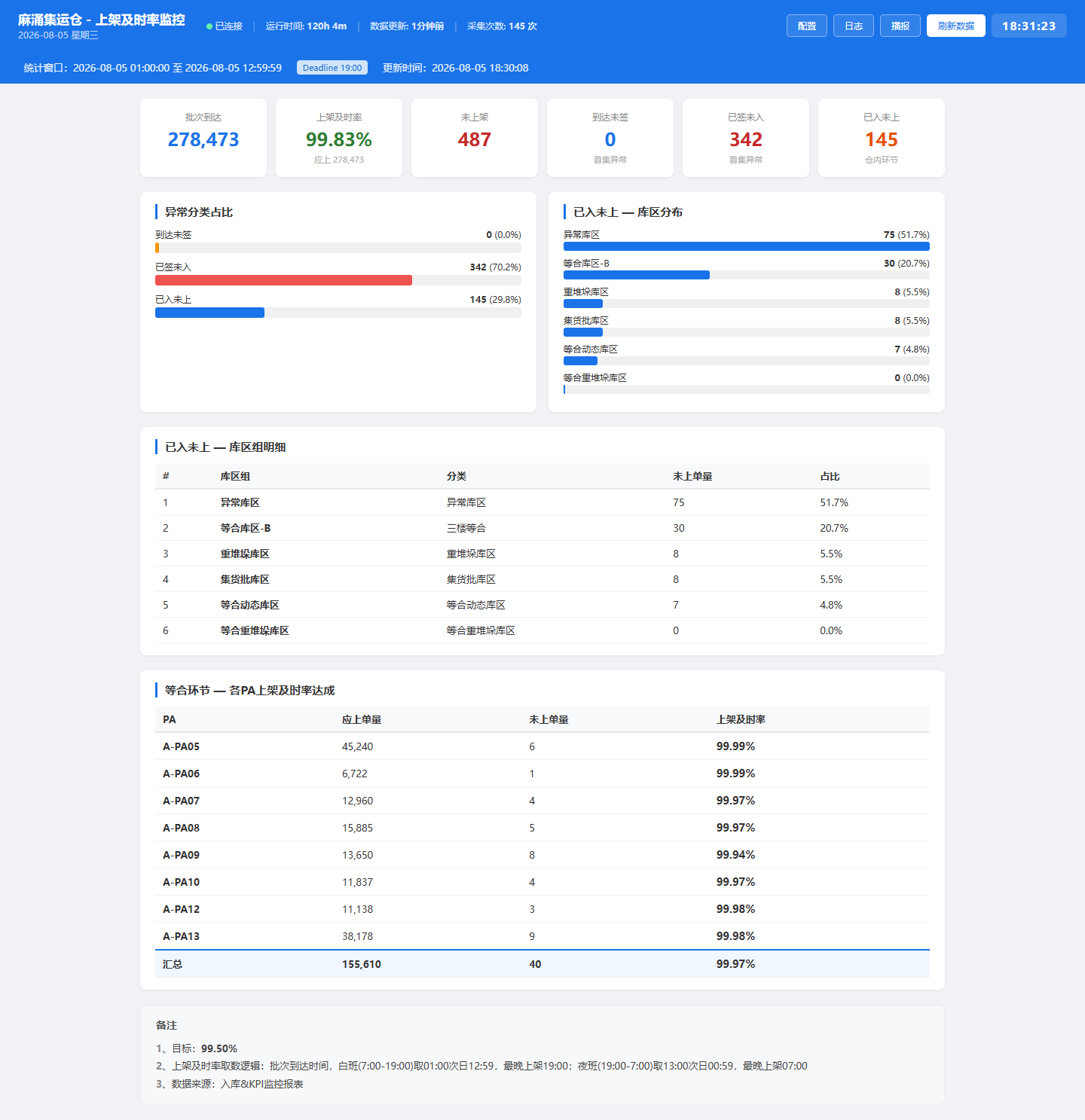Select the 等合动态库区 row in detail table
Image resolution: width=1085 pixels, height=1120 pixels.
[542, 605]
